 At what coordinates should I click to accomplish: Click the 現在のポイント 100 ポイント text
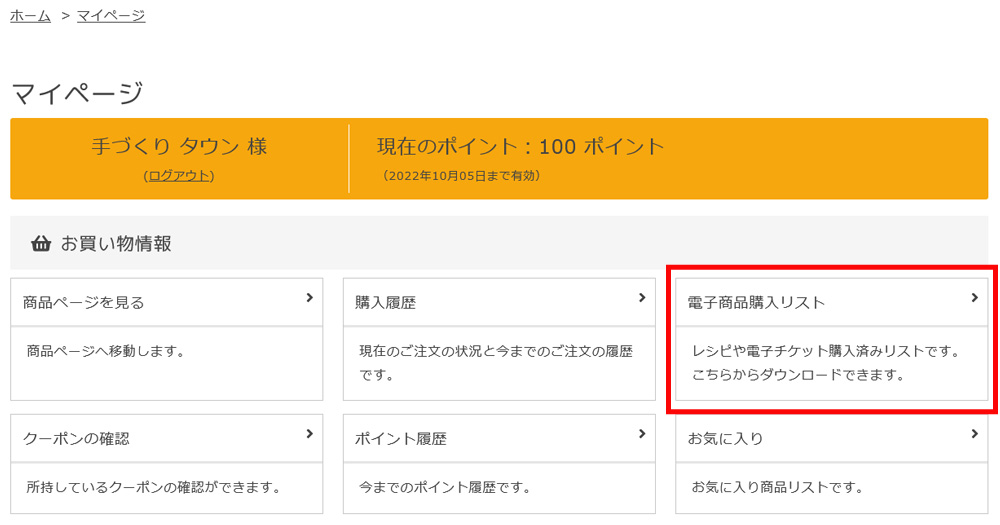coord(520,146)
